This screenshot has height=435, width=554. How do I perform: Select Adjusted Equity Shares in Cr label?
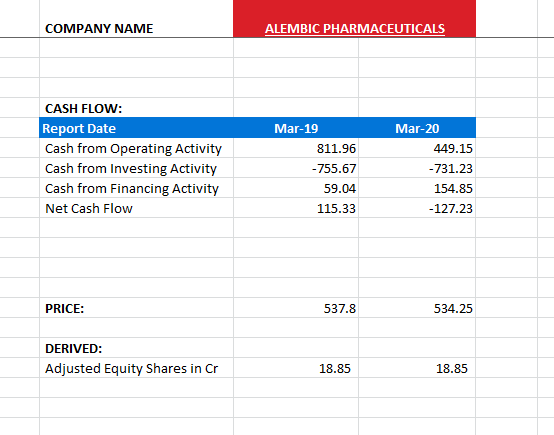pos(136,368)
